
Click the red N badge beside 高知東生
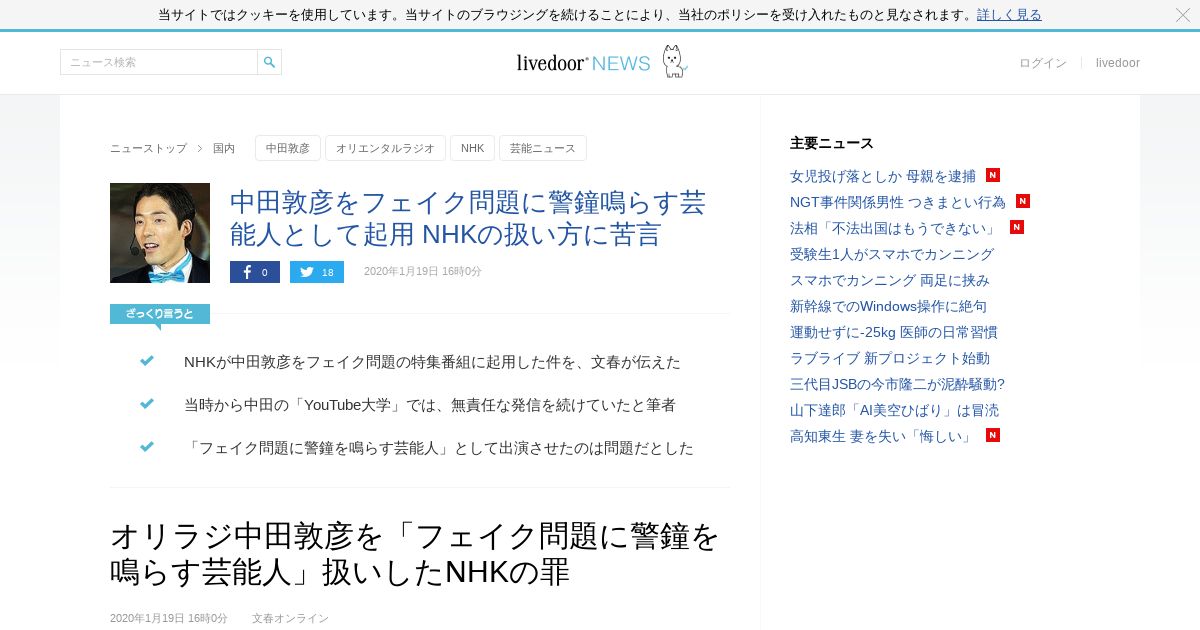[993, 435]
